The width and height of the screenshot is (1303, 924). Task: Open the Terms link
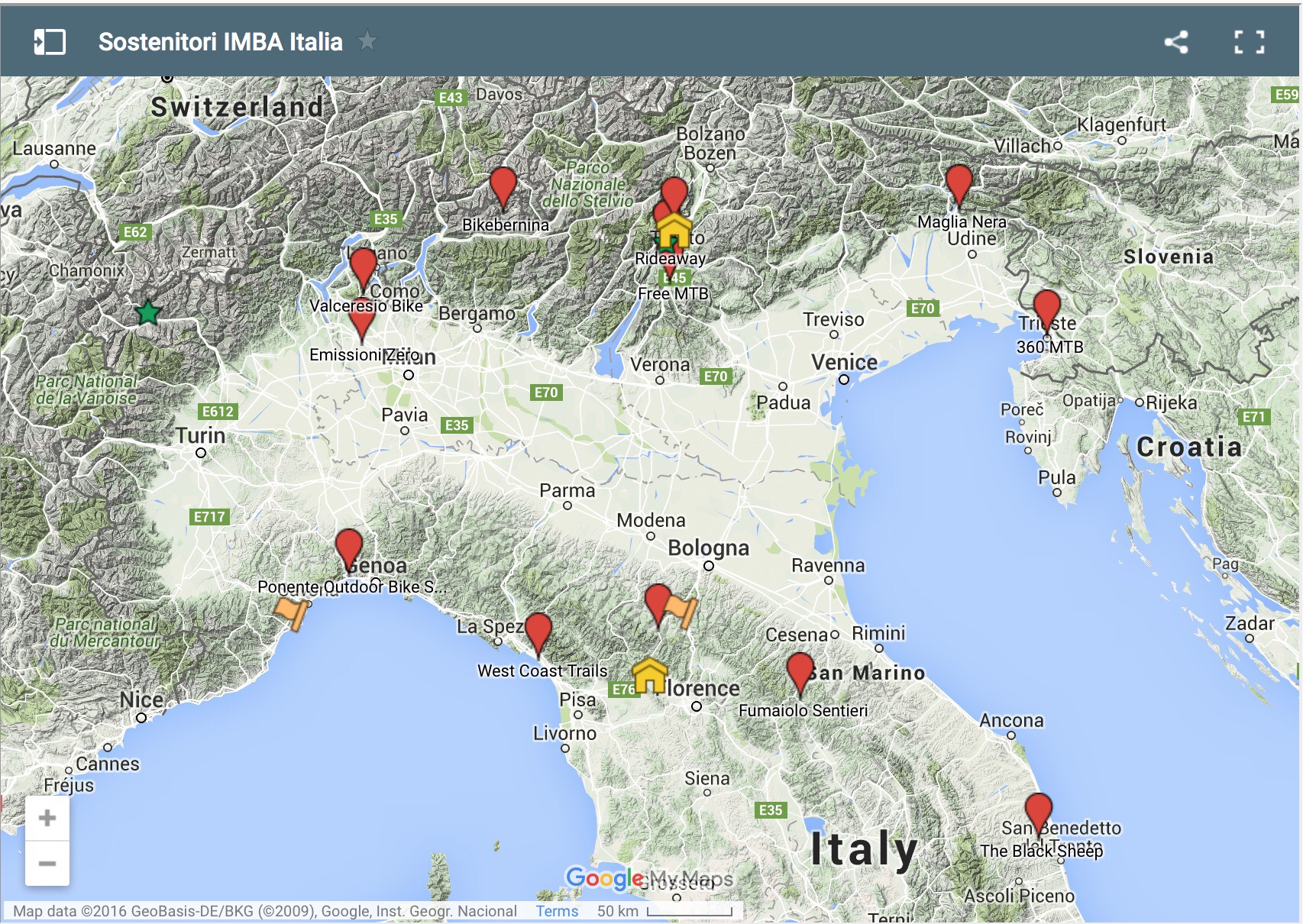pos(557,911)
